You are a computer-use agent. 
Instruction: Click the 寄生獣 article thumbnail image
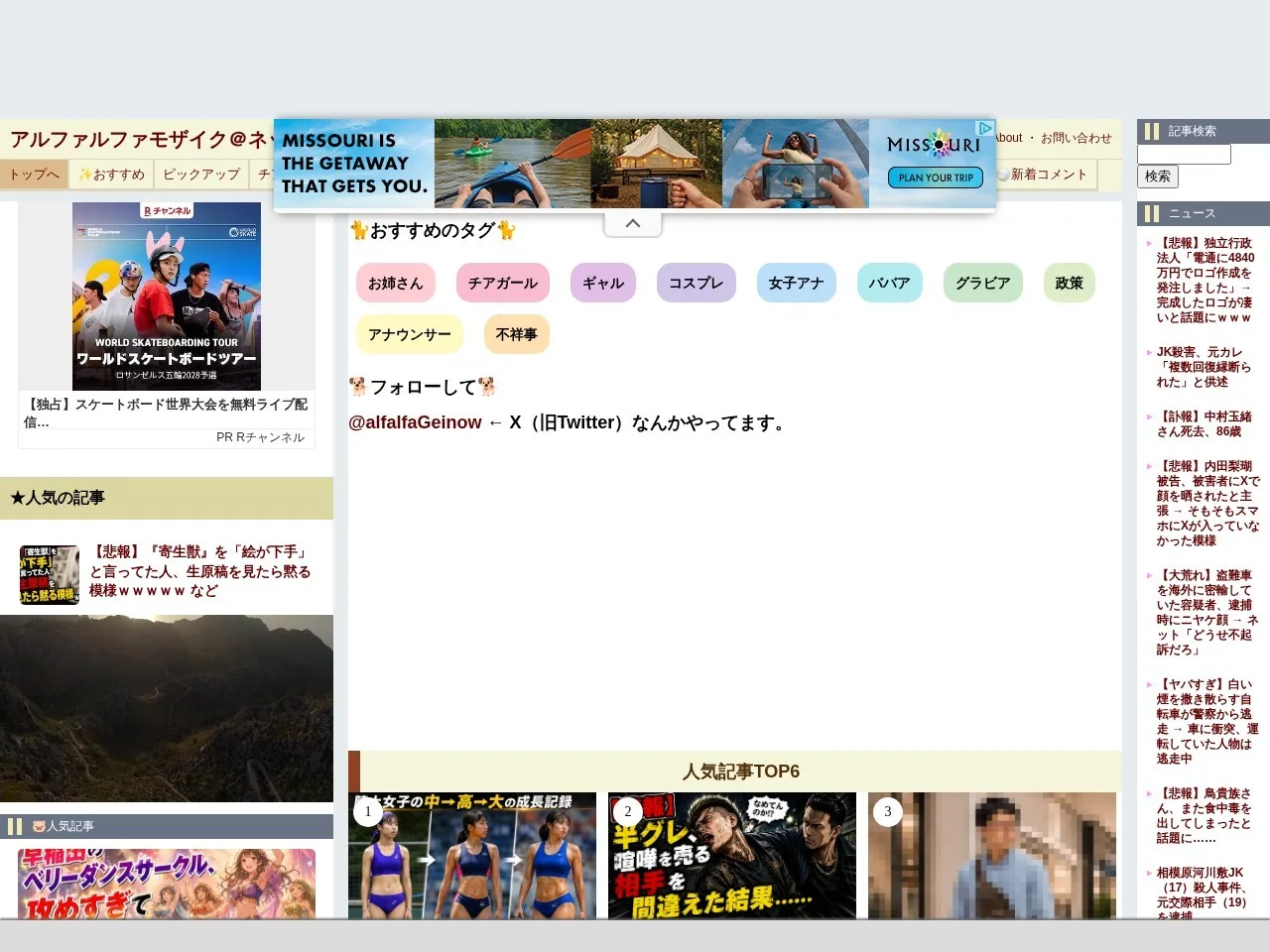point(50,574)
